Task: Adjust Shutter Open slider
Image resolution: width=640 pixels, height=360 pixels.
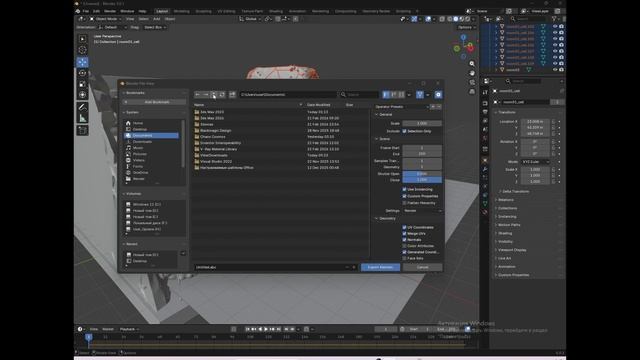Action: coord(422,174)
